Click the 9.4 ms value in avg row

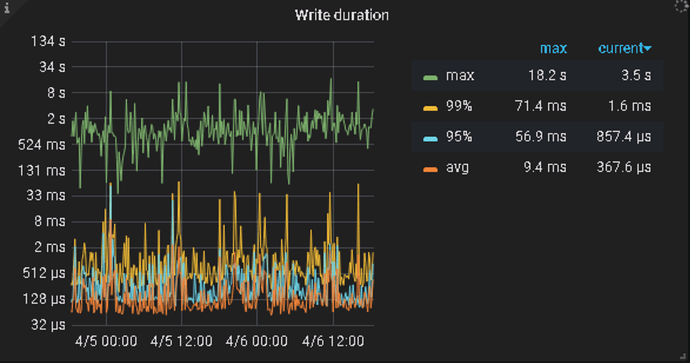(x=545, y=168)
